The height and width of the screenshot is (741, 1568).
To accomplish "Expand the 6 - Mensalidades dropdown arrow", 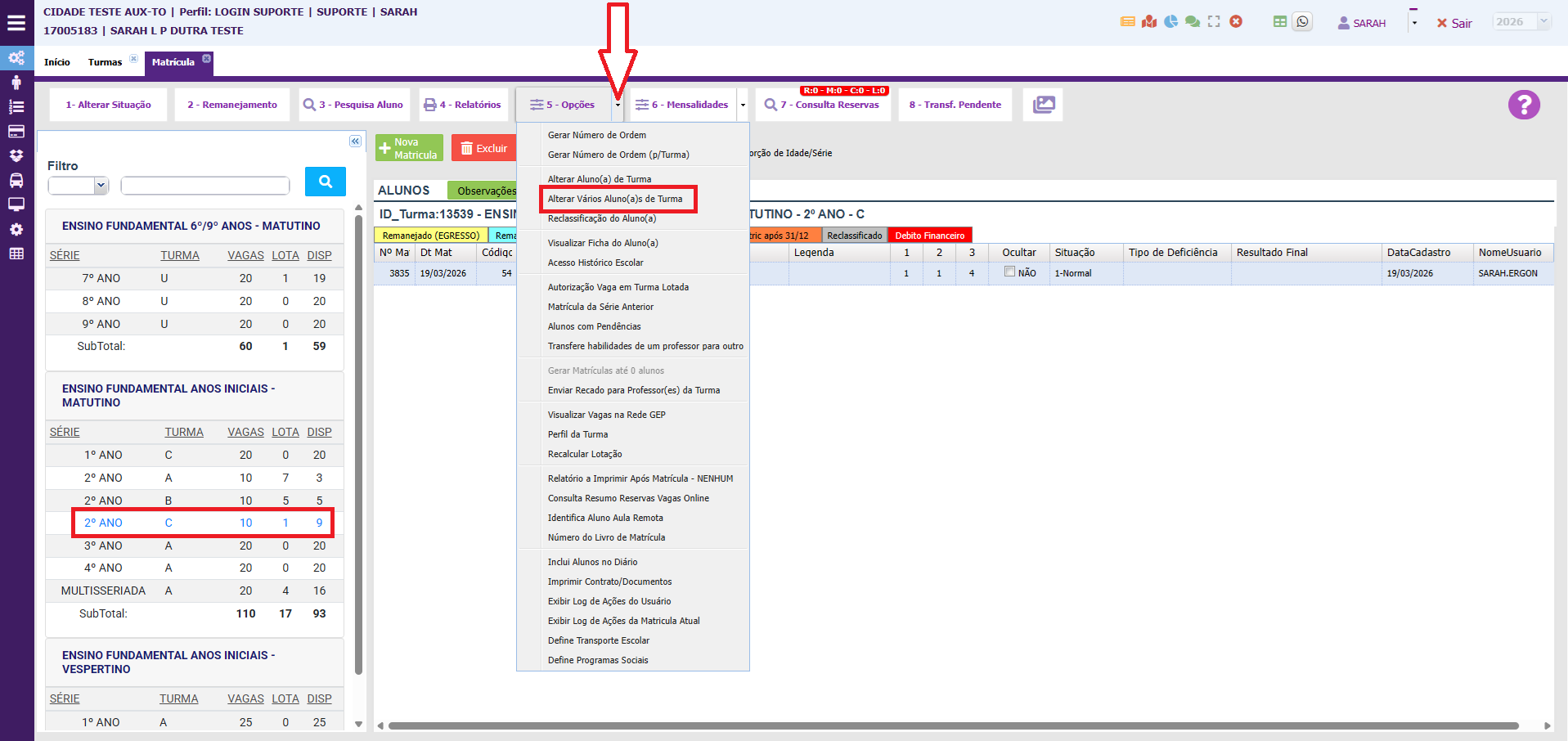I will 743,105.
